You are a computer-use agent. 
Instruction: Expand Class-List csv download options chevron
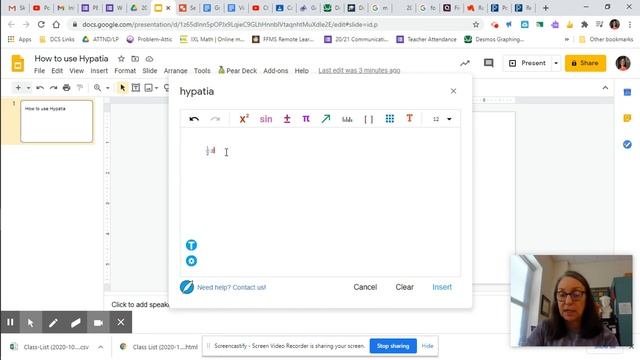[x=100, y=347]
